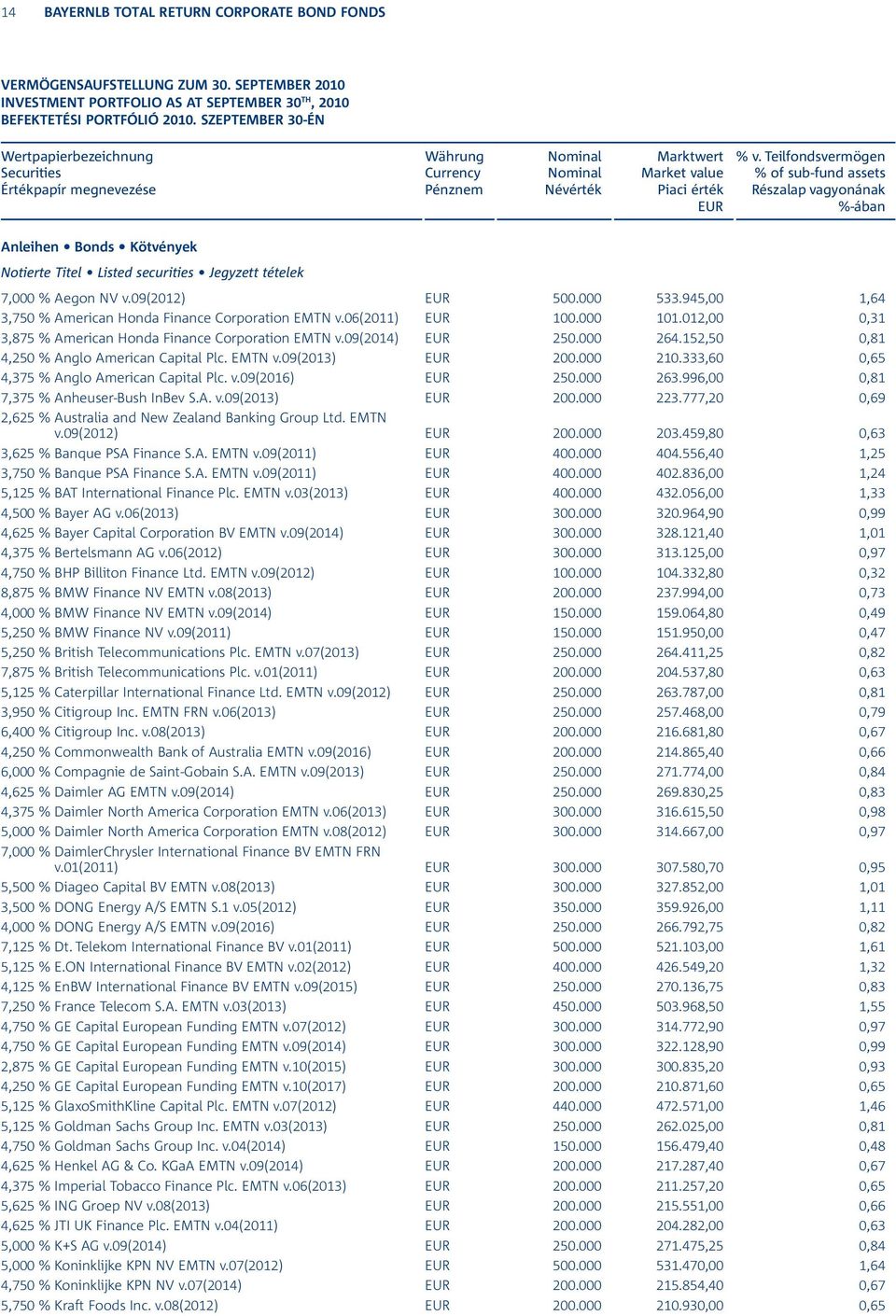896x1316 pixels.
Task: Click the page title 'BAYERNLB TOTAL RETURN CORPORATE BOND FONDS'
Action: pos(215,12)
